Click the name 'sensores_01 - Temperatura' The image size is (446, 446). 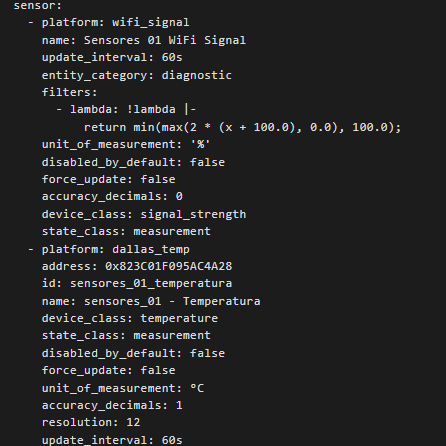click(x=172, y=301)
